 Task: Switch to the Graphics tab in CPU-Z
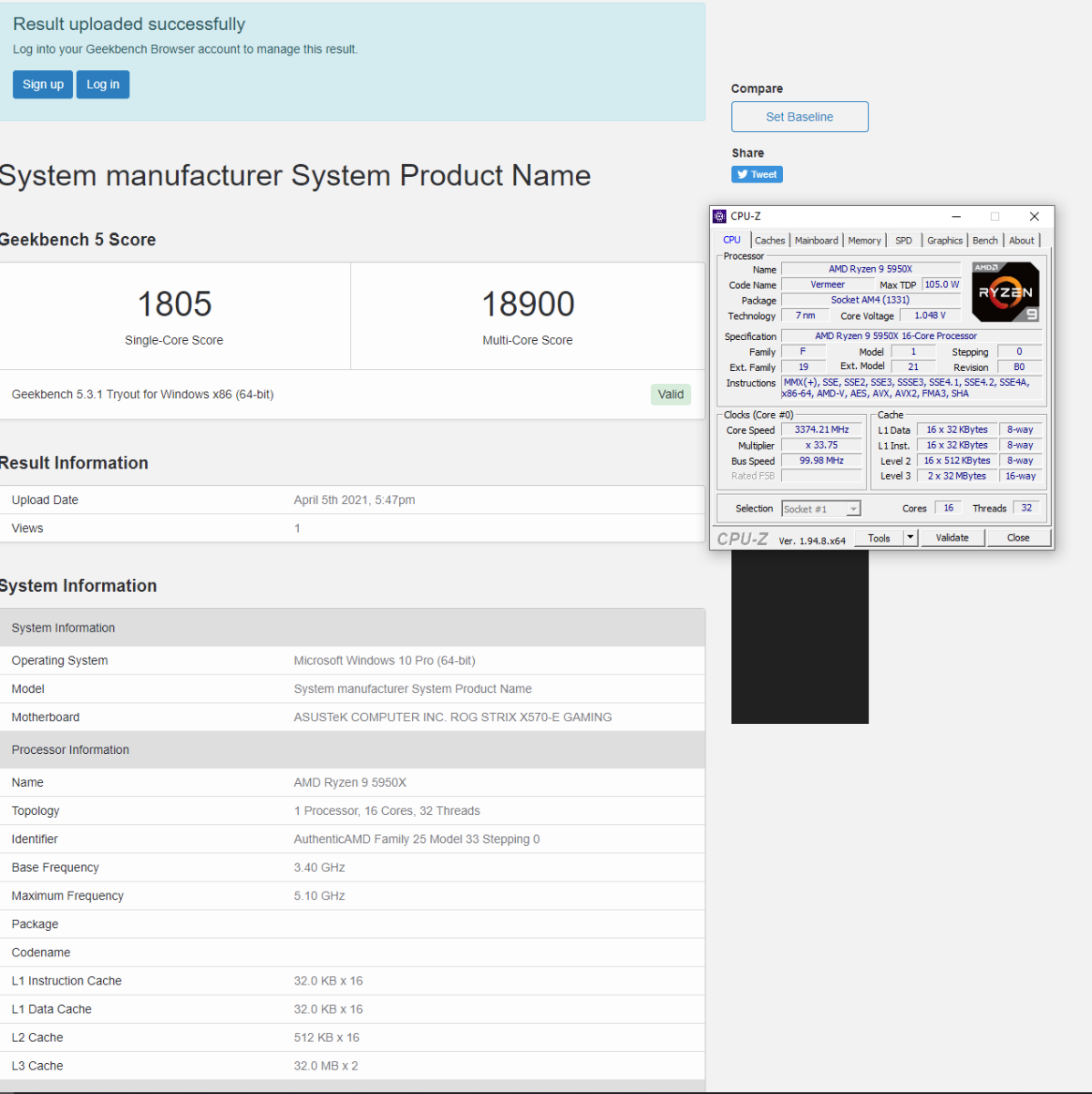tap(944, 241)
